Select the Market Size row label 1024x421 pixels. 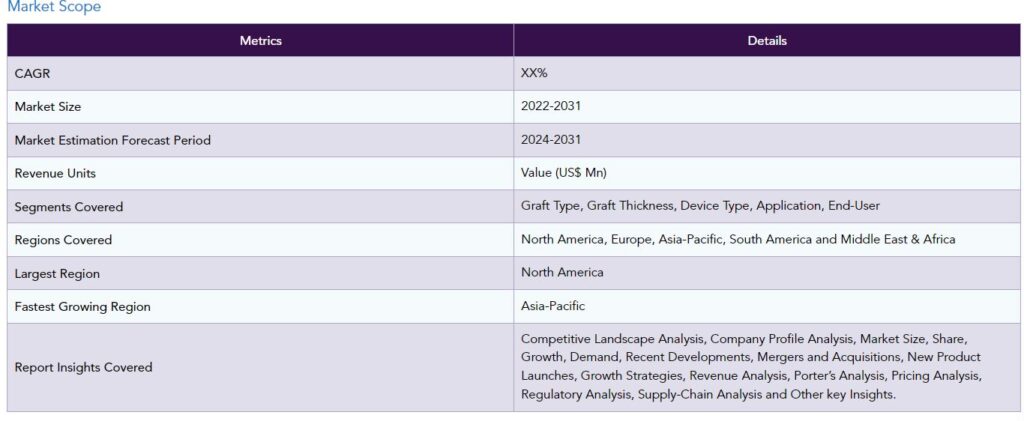(x=48, y=107)
